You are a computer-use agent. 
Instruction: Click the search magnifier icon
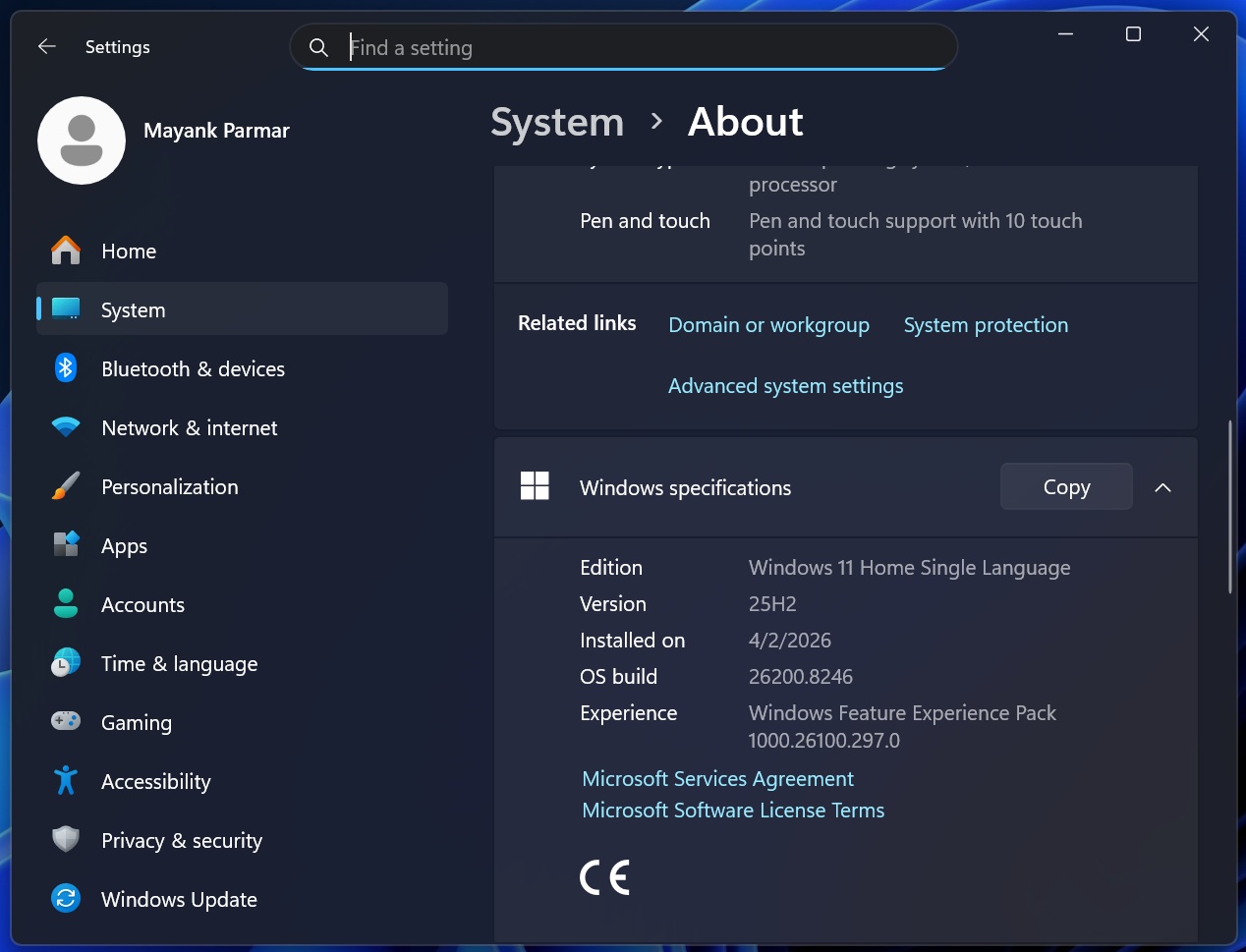(x=318, y=47)
